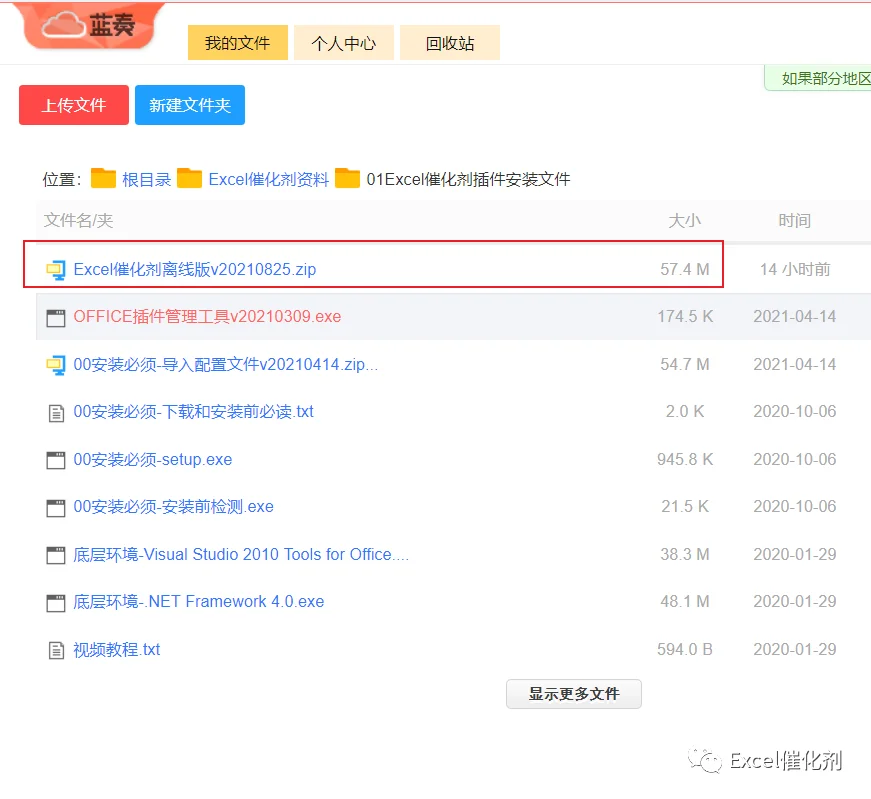The width and height of the screenshot is (871, 799).
Task: Switch to the 我的文件 tab
Action: pyautogui.click(x=238, y=42)
